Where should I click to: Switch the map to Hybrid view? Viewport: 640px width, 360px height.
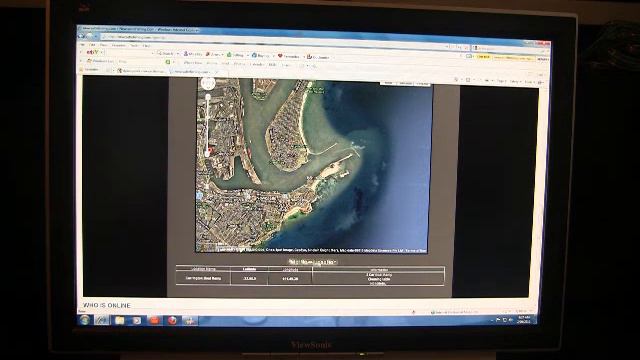click(x=422, y=84)
